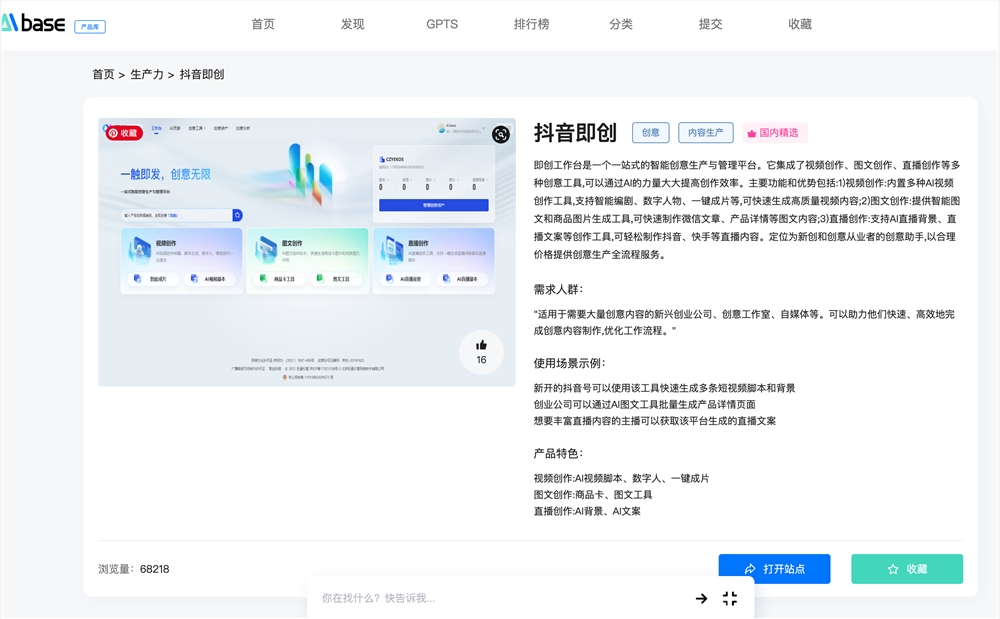
Task: Select 分类 in top navigation
Action: pyautogui.click(x=621, y=24)
